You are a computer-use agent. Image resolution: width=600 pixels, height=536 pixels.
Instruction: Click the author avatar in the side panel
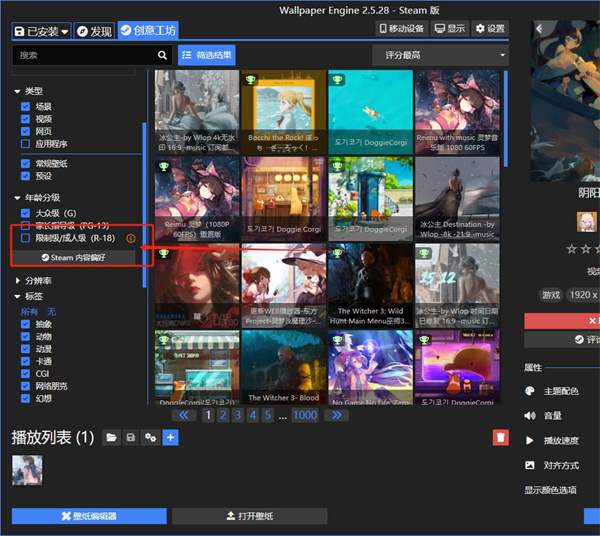(x=587, y=222)
